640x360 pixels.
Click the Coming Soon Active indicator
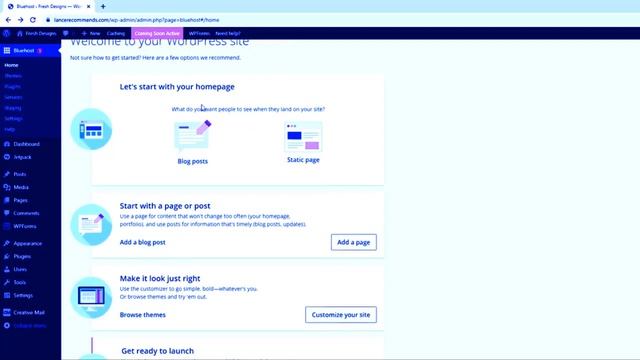[157, 33]
